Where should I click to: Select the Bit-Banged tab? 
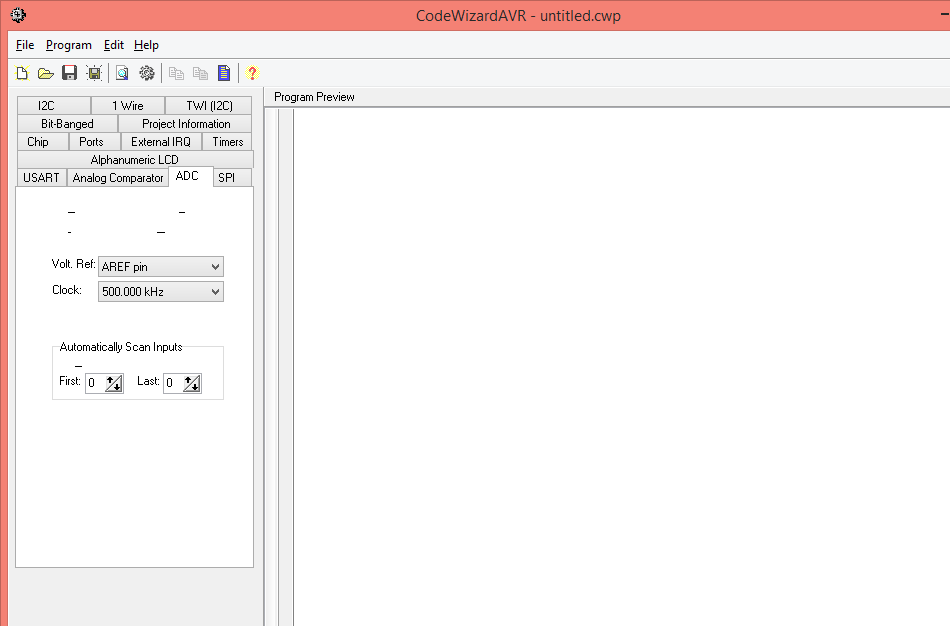67,124
